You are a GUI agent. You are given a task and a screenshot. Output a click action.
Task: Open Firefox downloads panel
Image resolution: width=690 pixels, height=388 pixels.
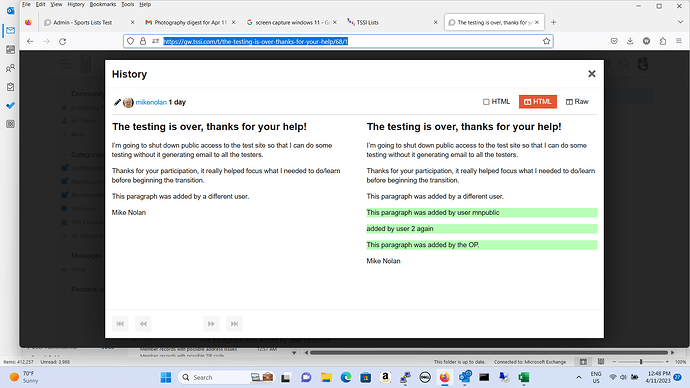coord(630,41)
